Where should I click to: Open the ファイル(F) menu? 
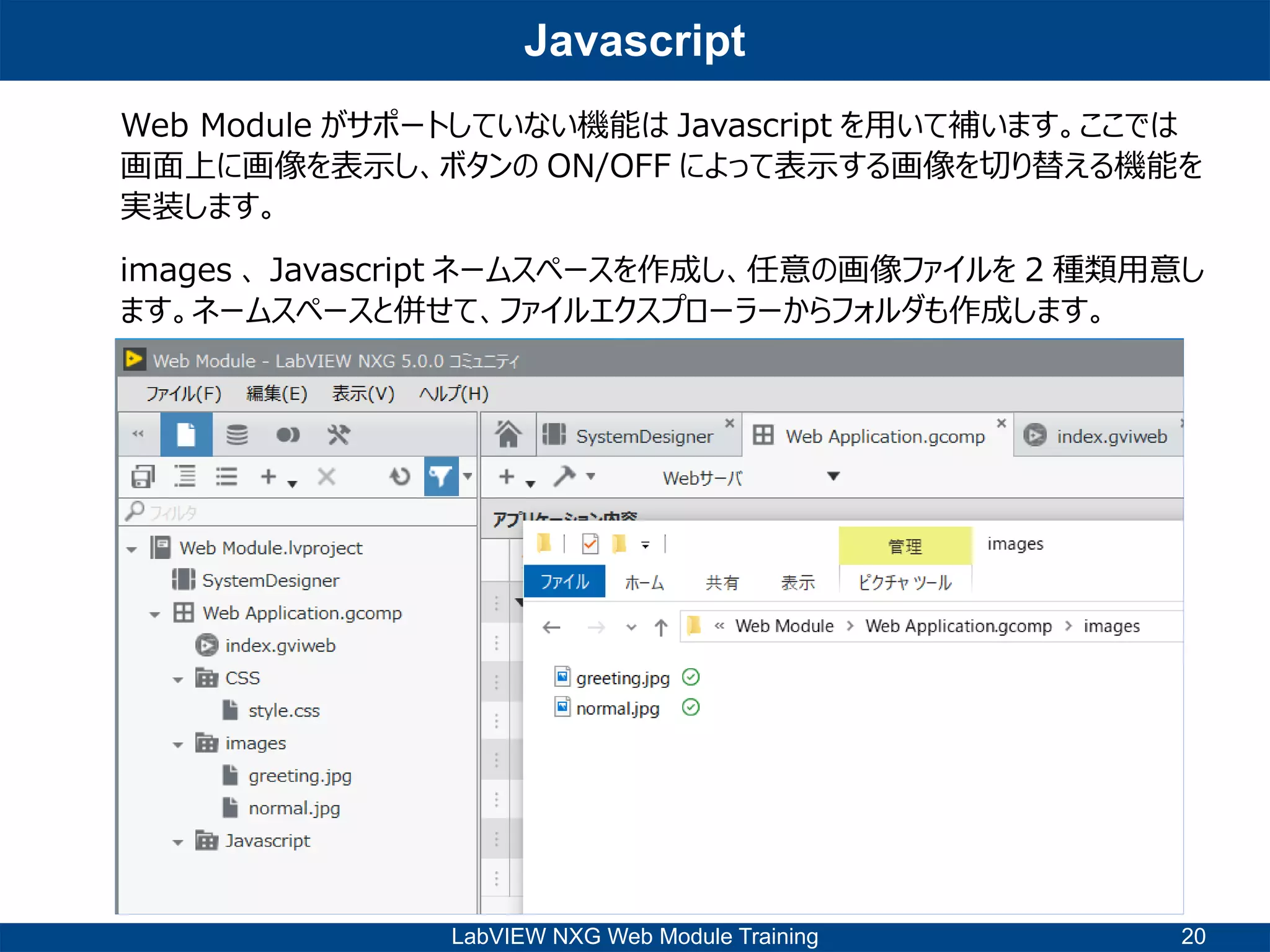(184, 394)
